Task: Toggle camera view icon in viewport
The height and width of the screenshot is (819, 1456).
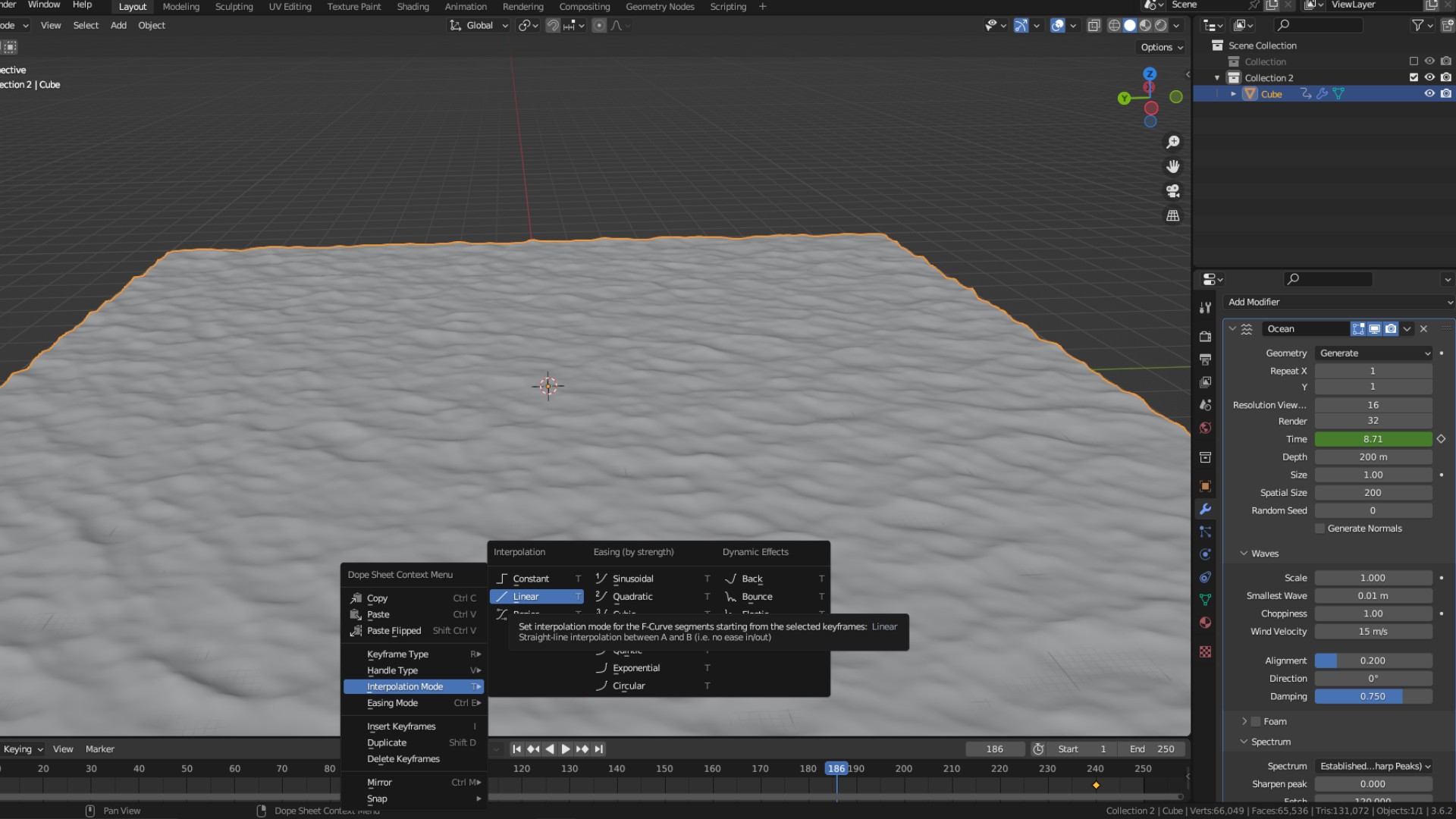Action: (x=1173, y=191)
